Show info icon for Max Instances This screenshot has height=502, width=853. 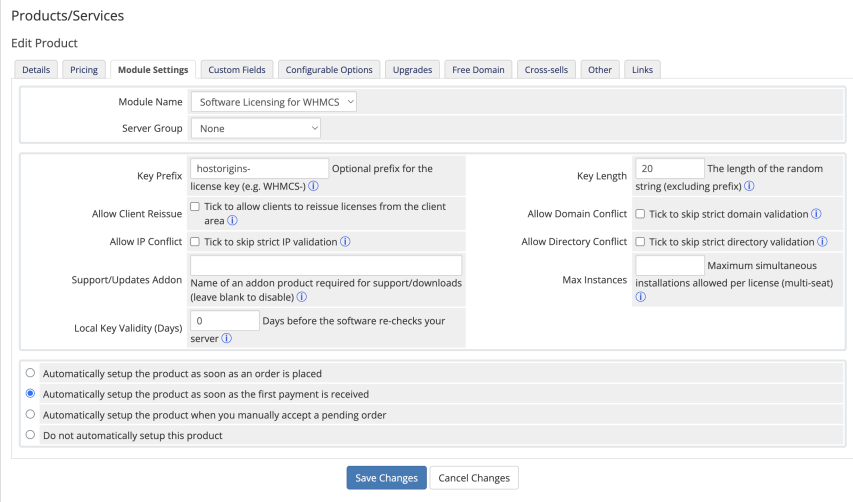(641, 297)
